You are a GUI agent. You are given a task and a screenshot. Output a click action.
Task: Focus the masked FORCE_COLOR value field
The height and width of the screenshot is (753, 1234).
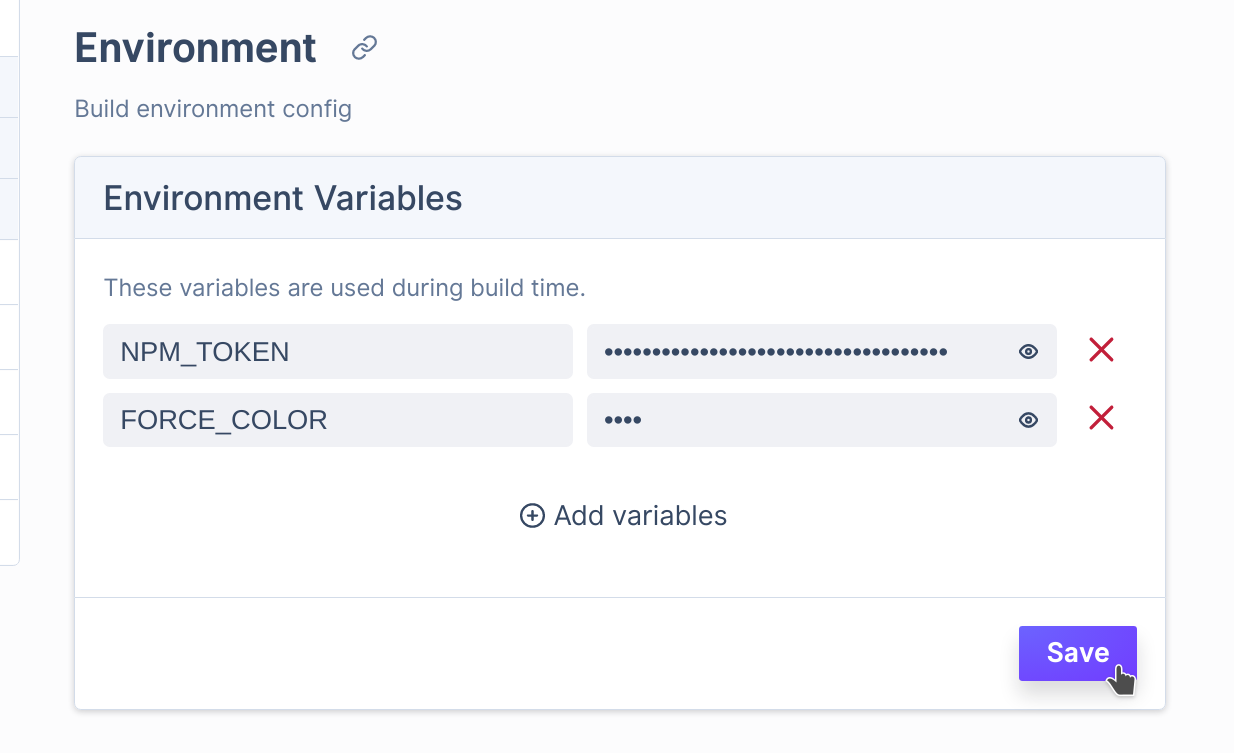pos(822,420)
